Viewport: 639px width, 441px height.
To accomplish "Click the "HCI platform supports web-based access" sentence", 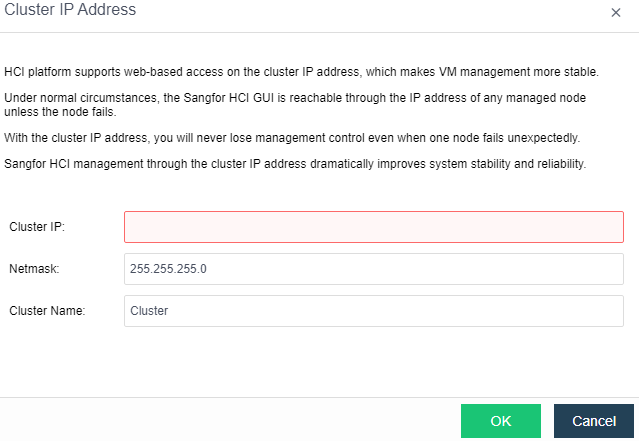I will [x=301, y=72].
